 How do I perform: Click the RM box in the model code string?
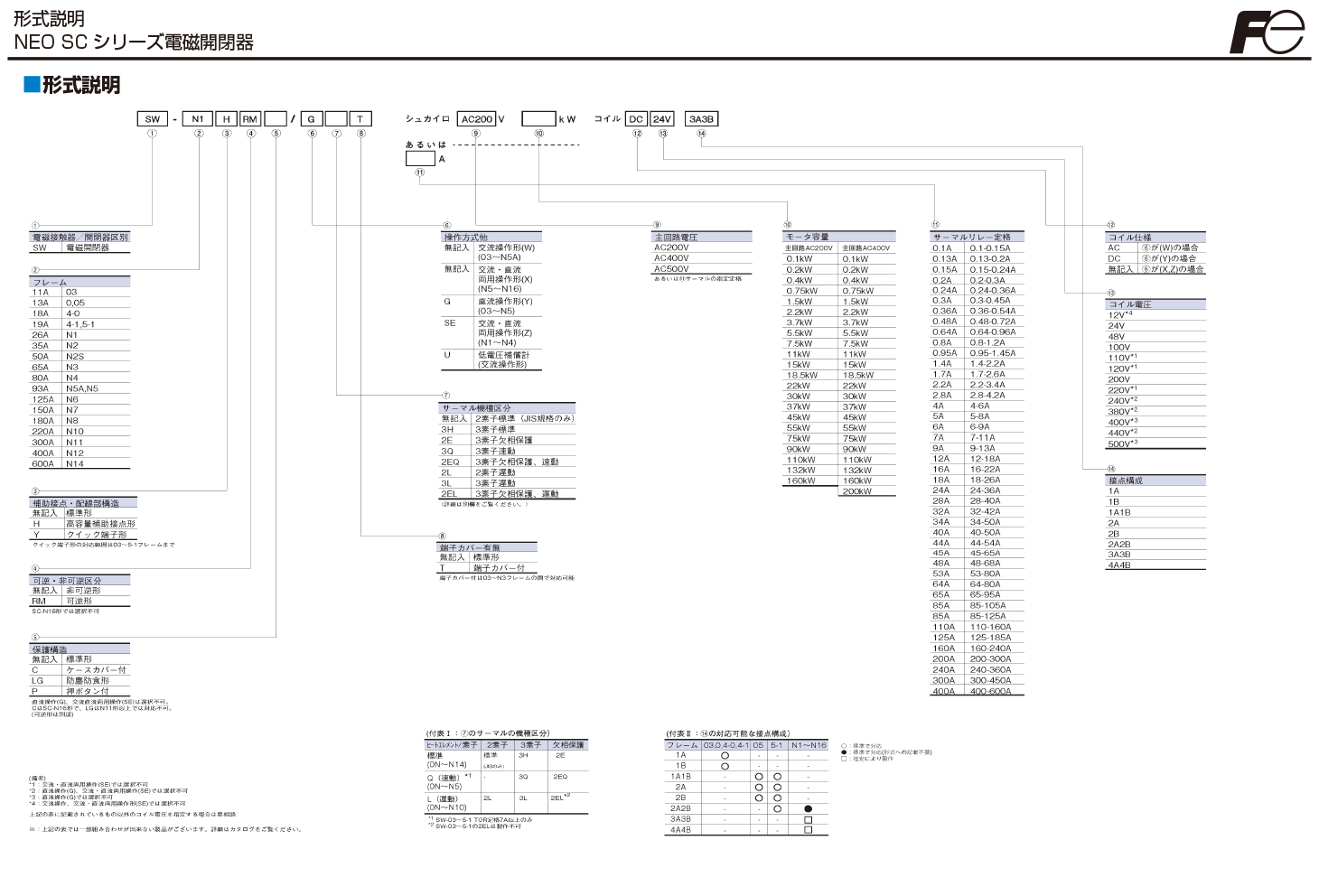[x=250, y=118]
